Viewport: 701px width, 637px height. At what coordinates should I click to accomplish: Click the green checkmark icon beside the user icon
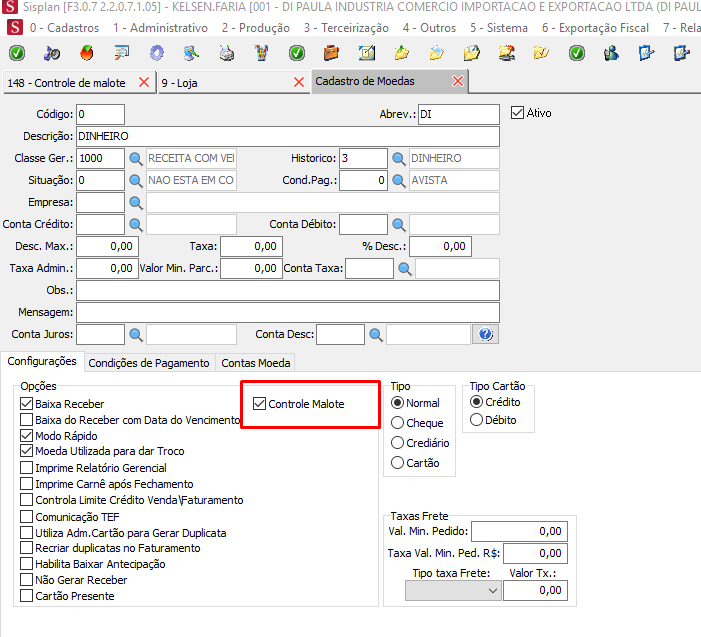click(577, 53)
